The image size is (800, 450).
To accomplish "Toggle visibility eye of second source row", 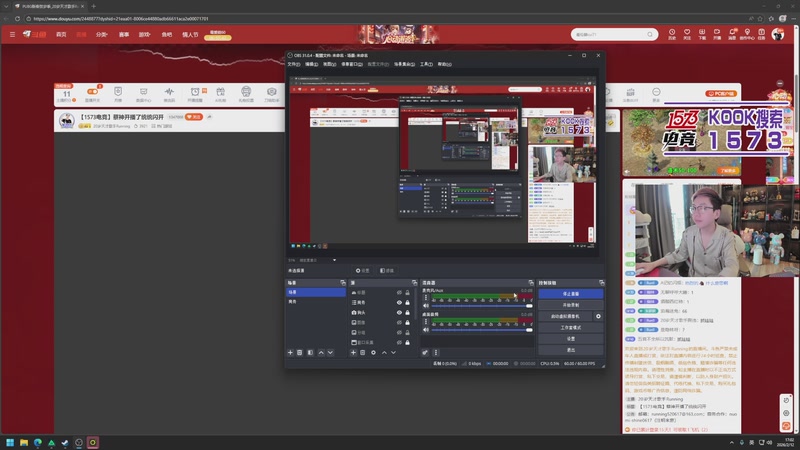I will click(x=399, y=303).
